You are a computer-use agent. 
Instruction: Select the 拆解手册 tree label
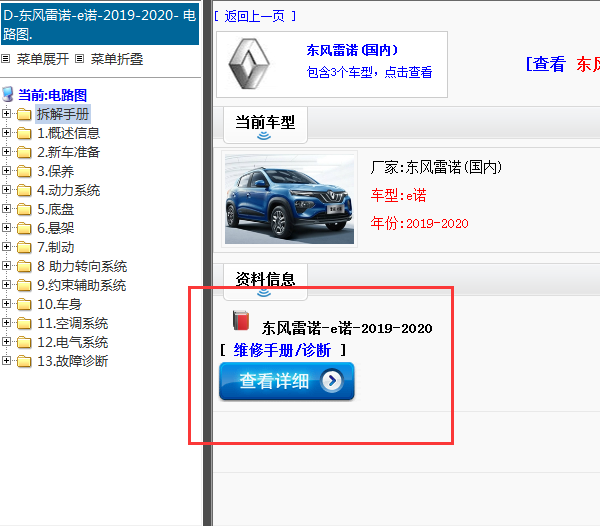[63, 114]
